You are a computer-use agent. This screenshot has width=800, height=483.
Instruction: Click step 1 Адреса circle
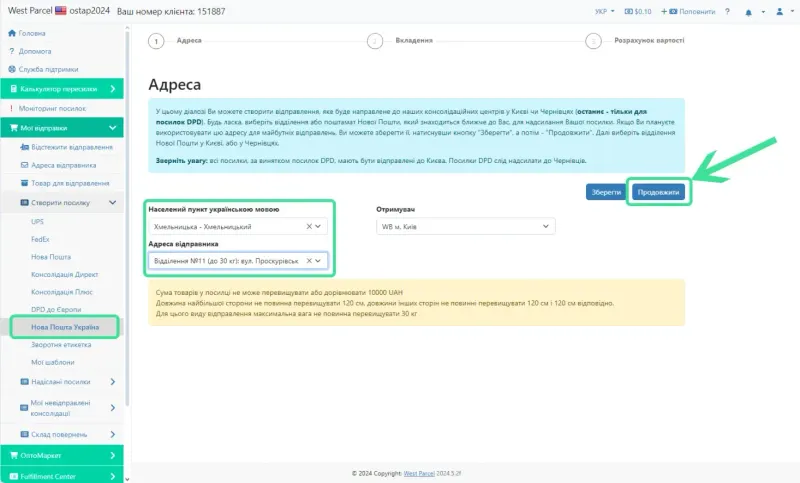click(156, 41)
